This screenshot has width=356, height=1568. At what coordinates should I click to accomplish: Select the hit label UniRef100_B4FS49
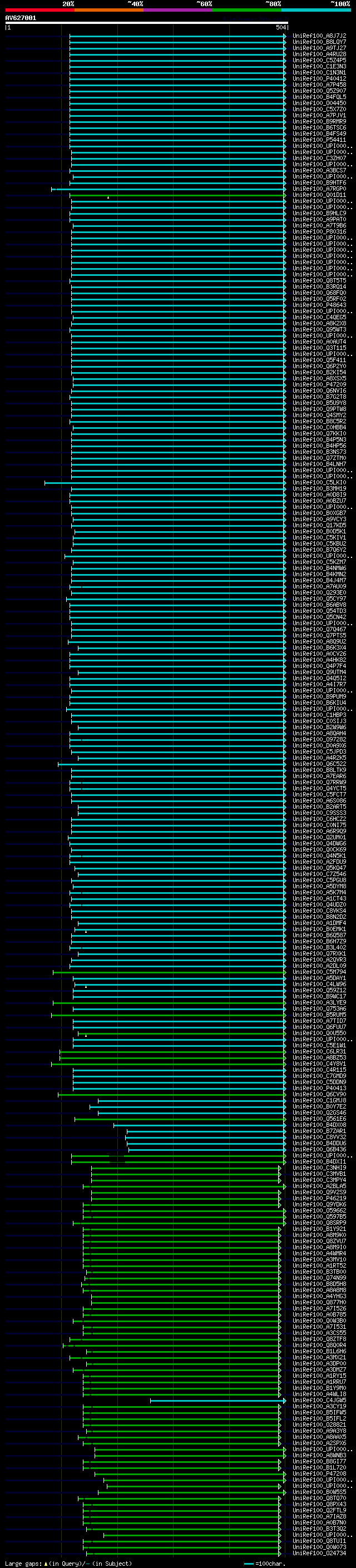[319, 134]
